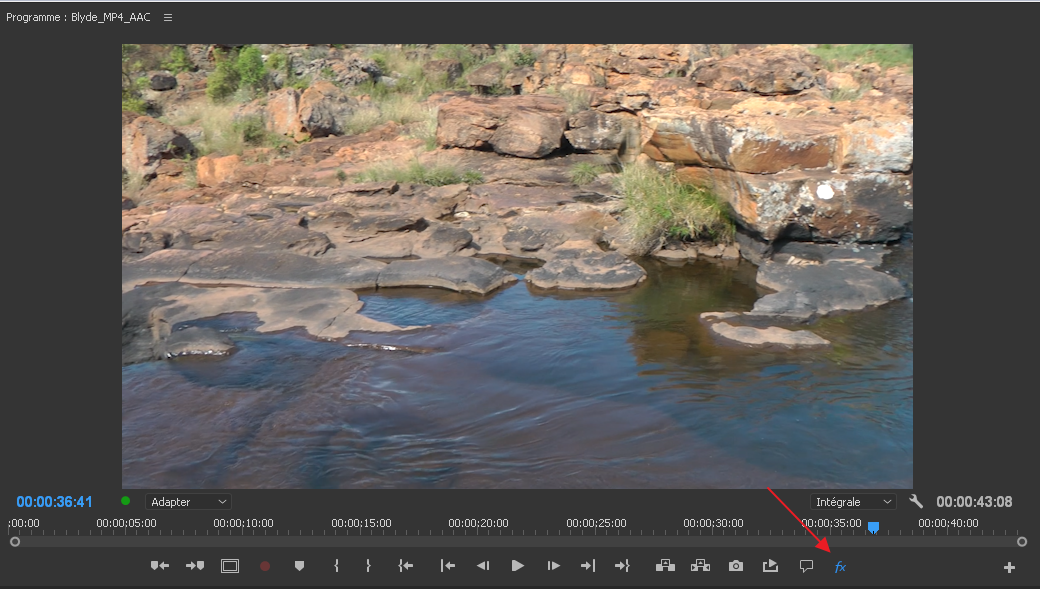
Task: Open the button editor plus icon
Action: click(1009, 567)
